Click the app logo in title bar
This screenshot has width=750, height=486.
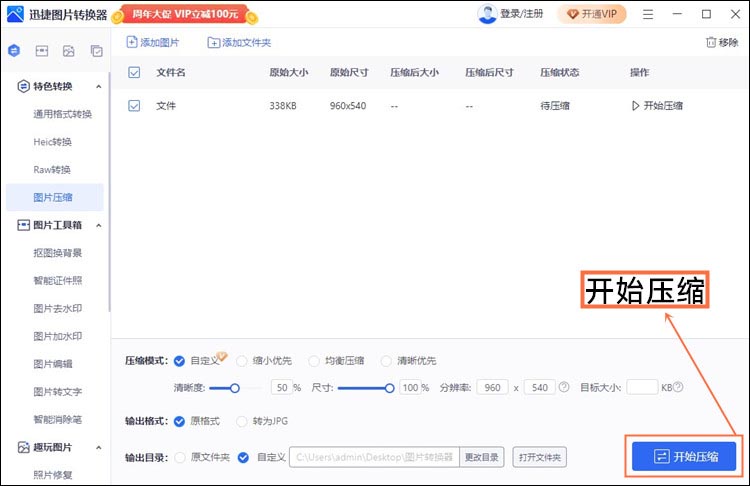(x=15, y=14)
